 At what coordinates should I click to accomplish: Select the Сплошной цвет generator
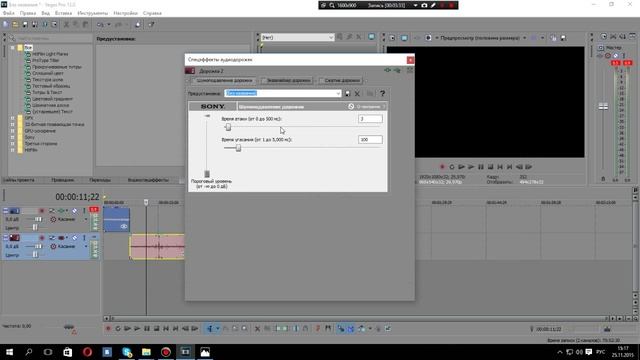pyautogui.click(x=48, y=73)
